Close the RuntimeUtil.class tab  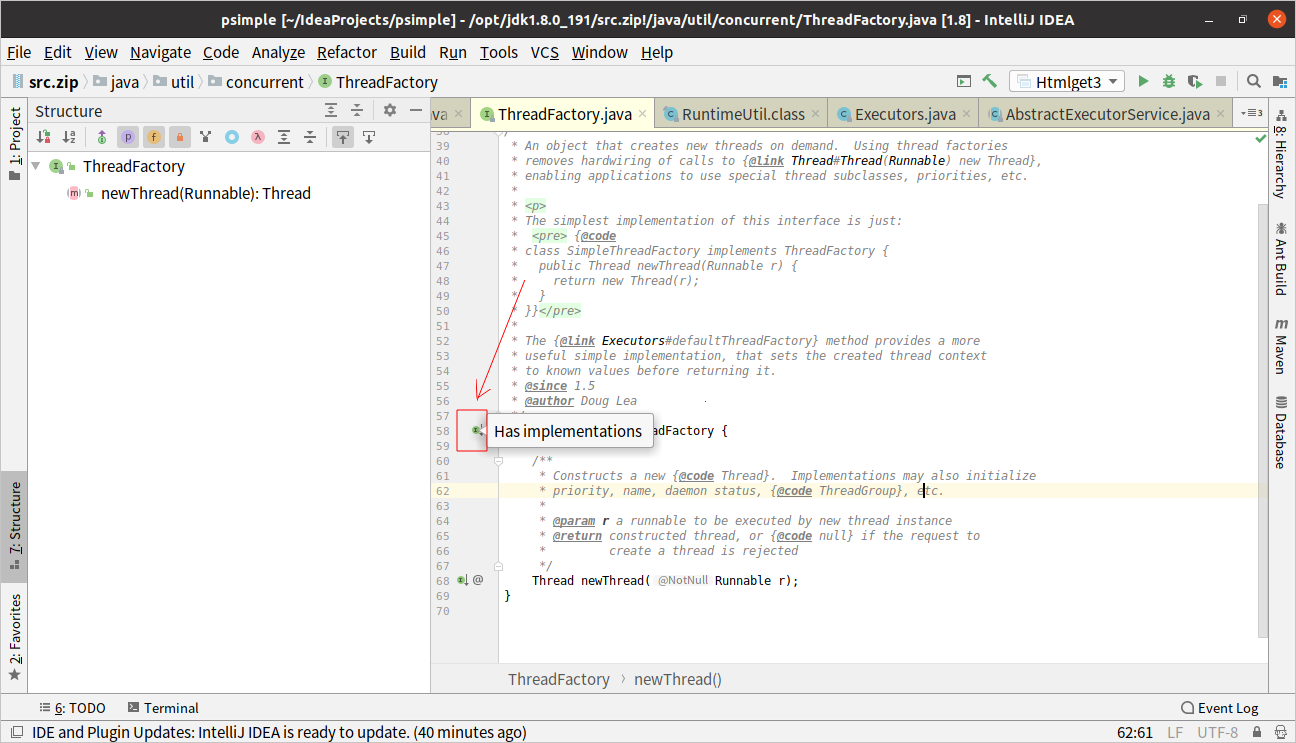[815, 115]
